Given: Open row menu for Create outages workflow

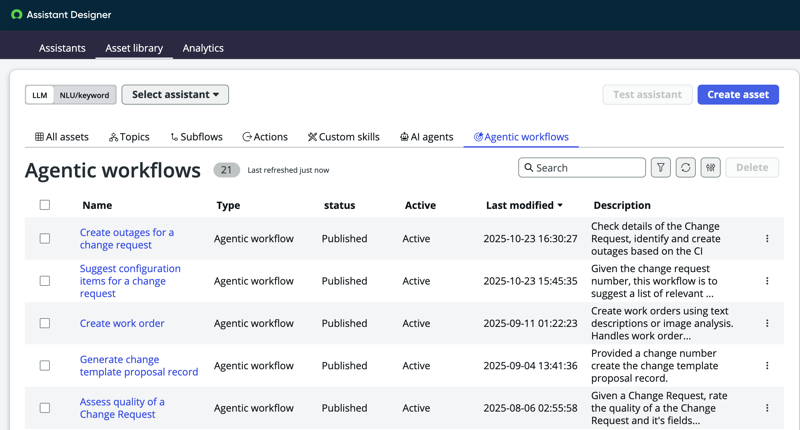Looking at the screenshot, I should [767, 238].
